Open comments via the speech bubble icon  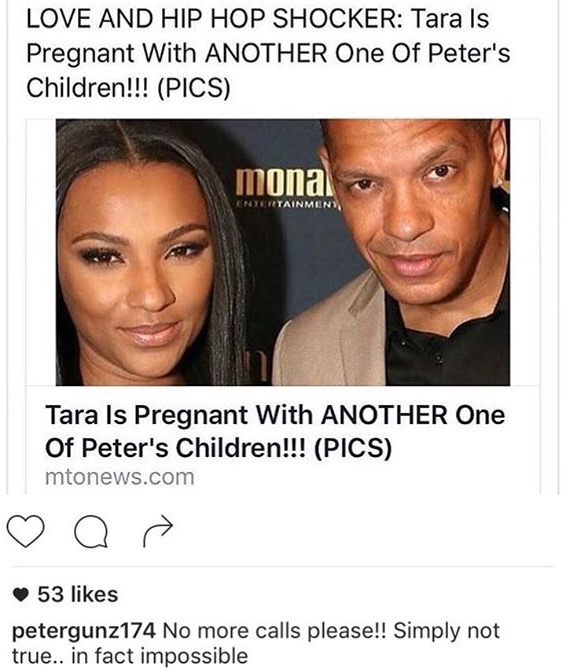coord(91,531)
